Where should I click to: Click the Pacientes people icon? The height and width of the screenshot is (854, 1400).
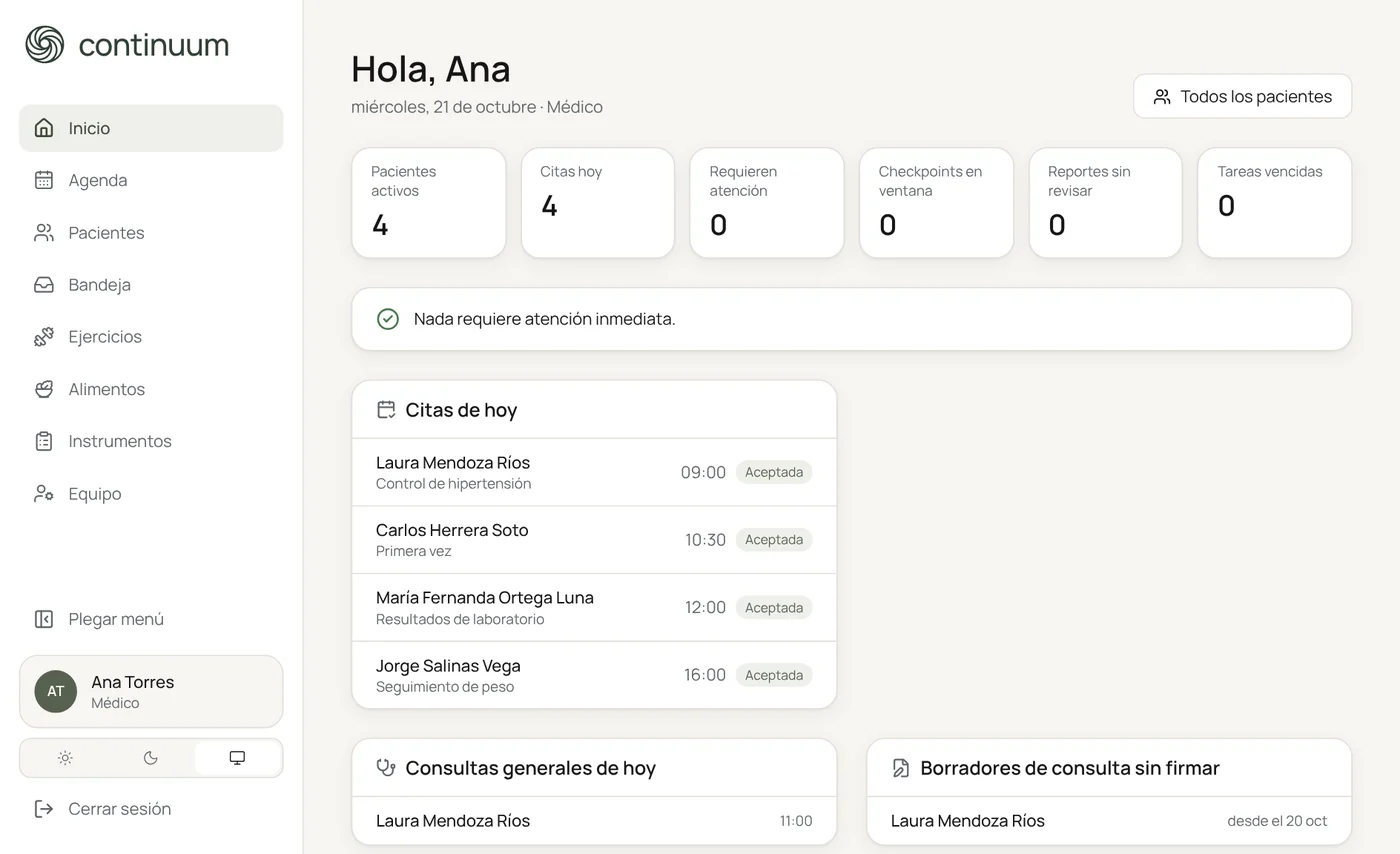(x=44, y=232)
